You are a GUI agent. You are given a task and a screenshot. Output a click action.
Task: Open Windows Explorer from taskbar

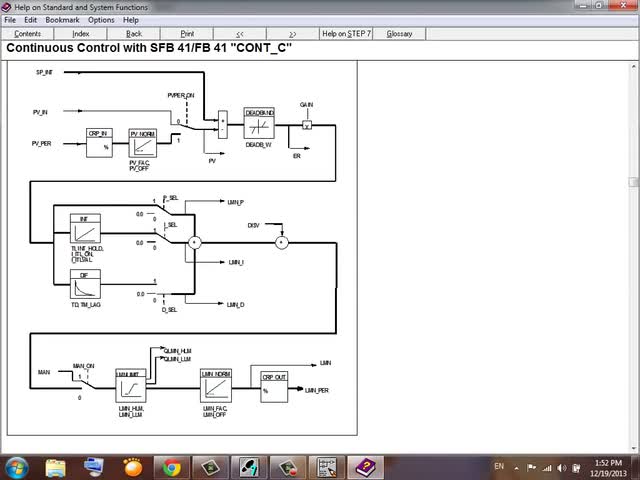pos(56,468)
